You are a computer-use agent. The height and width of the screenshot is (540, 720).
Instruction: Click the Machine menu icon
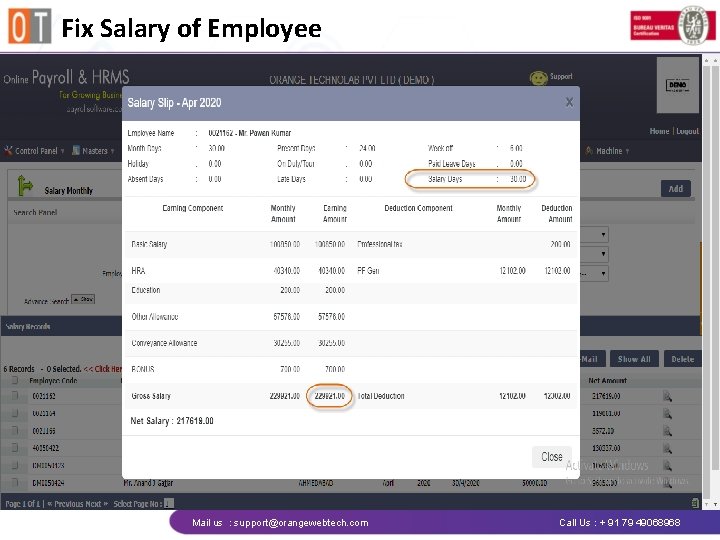tap(589, 151)
